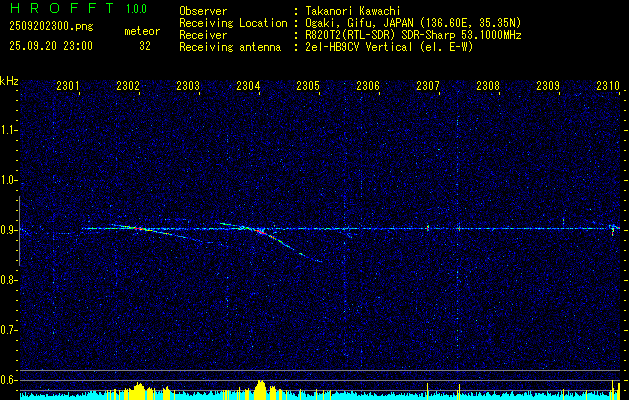Select the observer name Takanori Kawachi
The width and height of the screenshot is (629, 400).
[352, 11]
